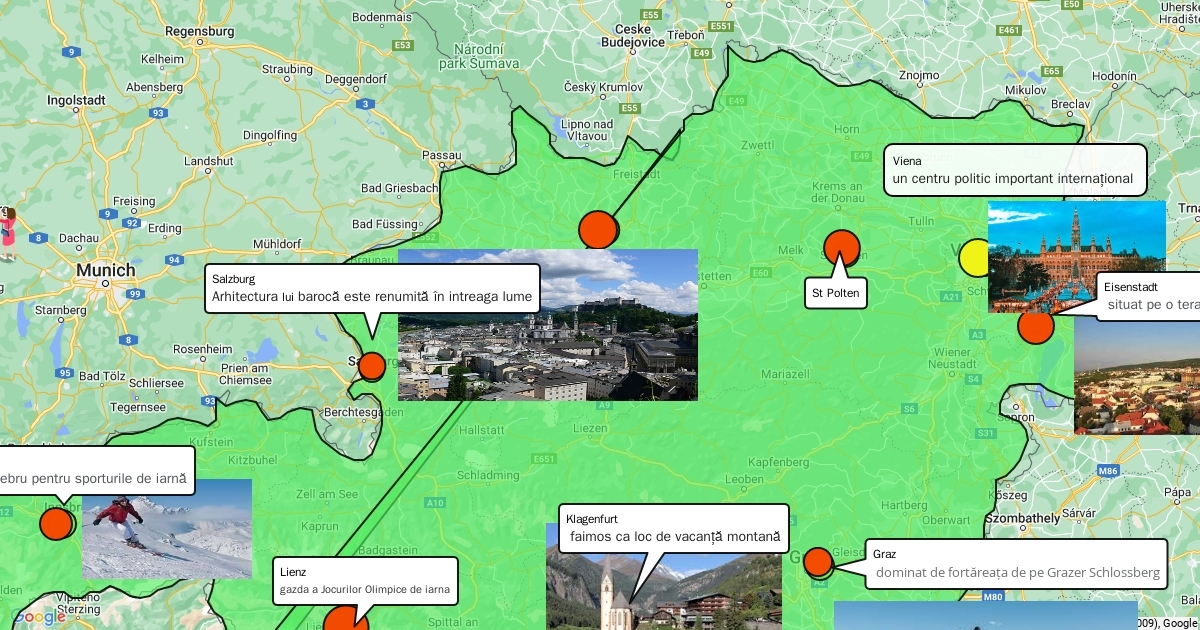The height and width of the screenshot is (630, 1200).
Task: Click the Kapfenberg town label
Action: click(778, 462)
